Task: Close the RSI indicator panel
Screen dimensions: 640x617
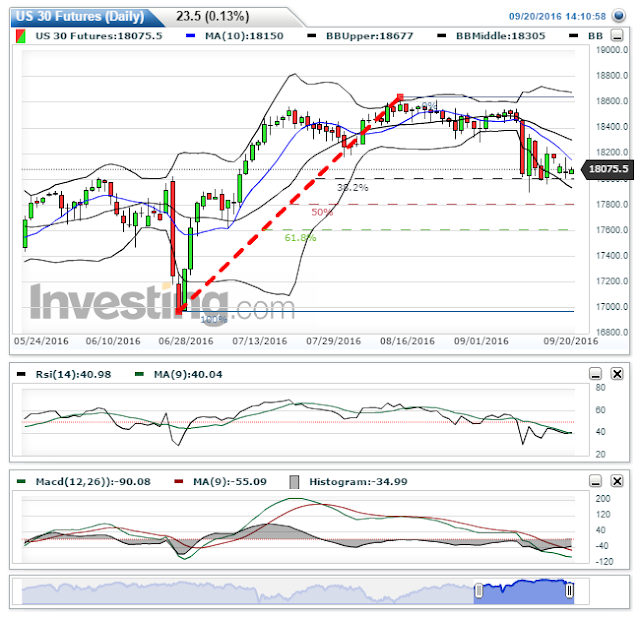Action: pos(617,374)
